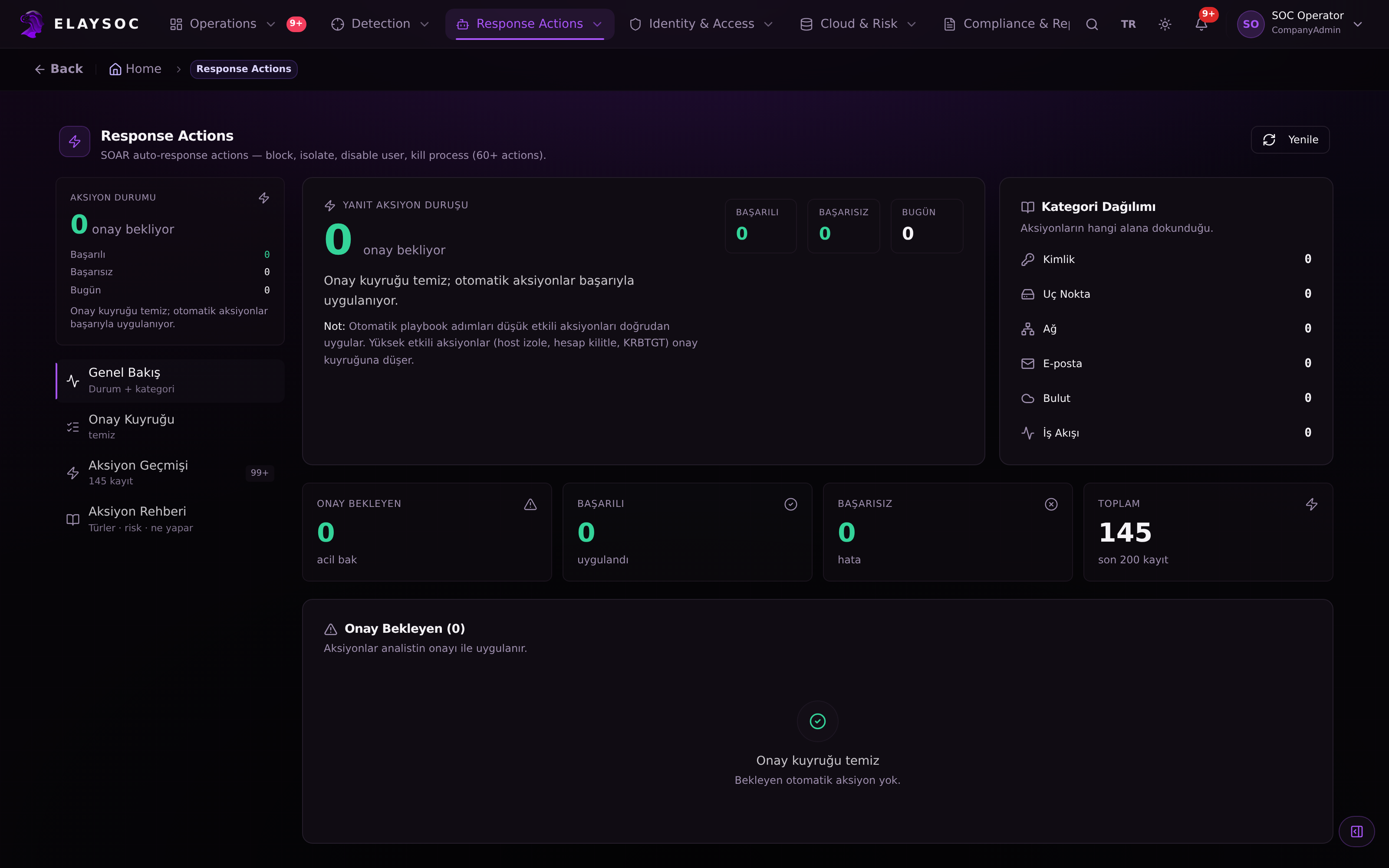
Task: Click the Ağ network icon
Action: click(x=1027, y=329)
